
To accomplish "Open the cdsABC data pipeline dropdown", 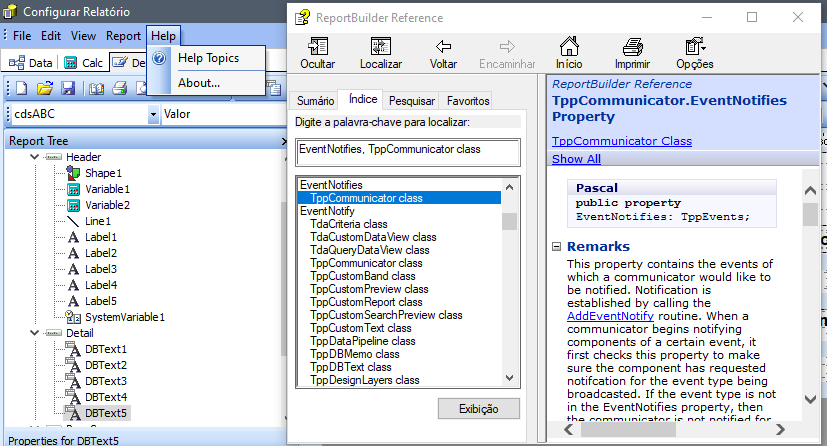I will pyautogui.click(x=153, y=114).
